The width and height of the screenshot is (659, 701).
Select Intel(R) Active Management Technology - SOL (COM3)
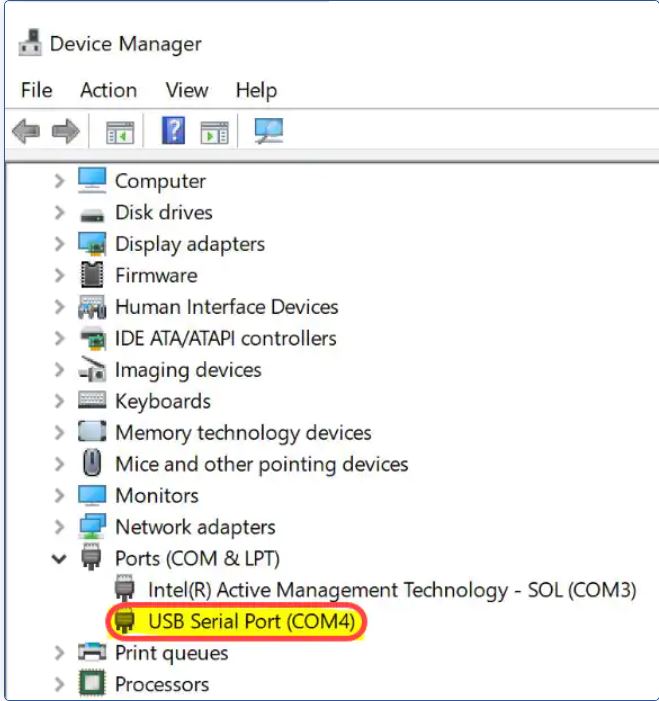pyautogui.click(x=392, y=590)
